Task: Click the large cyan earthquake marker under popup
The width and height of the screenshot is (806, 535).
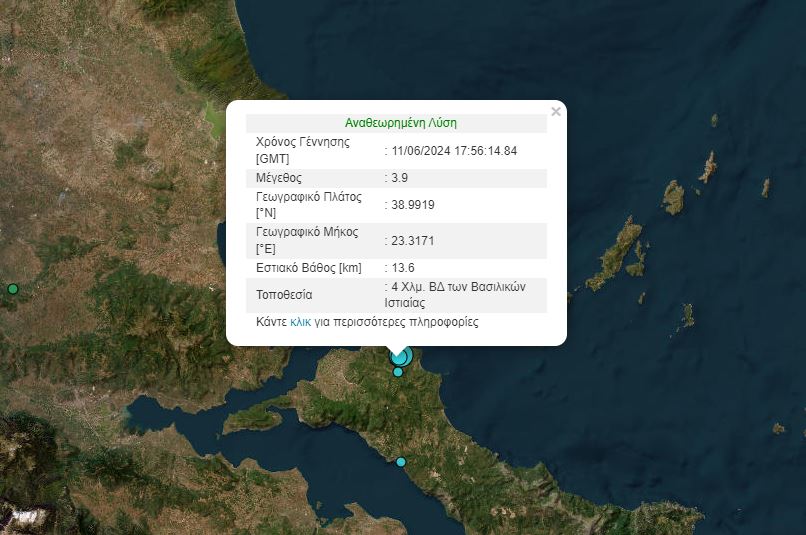Action: (x=400, y=356)
